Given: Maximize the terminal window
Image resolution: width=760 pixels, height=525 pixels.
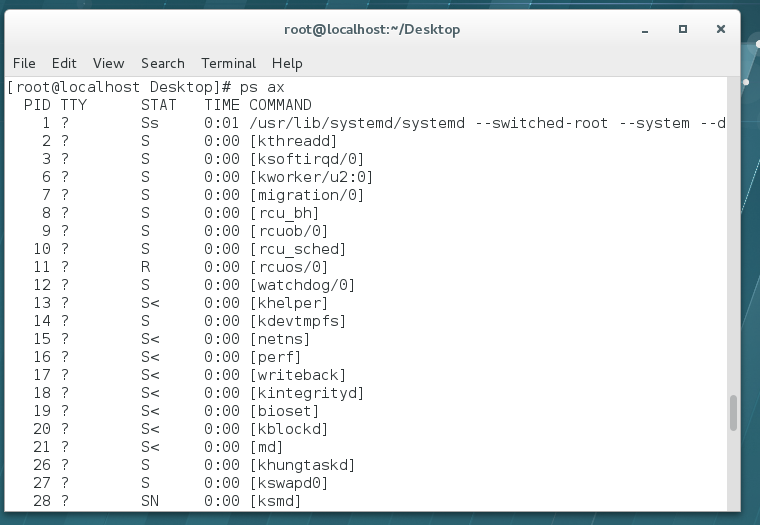Looking at the screenshot, I should pyautogui.click(x=682, y=30).
